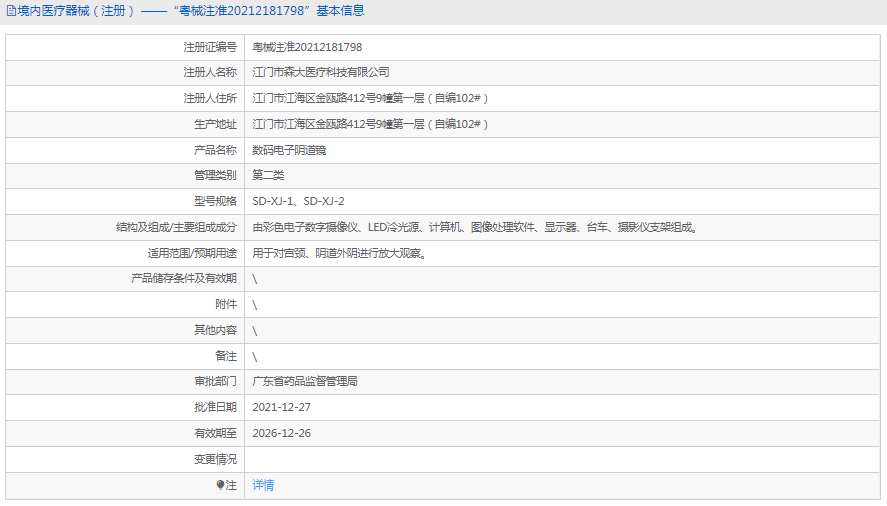Screen dimensions: 887x506
Task: Click the expiry date 2026-12-26
Action: pyautogui.click(x=281, y=433)
